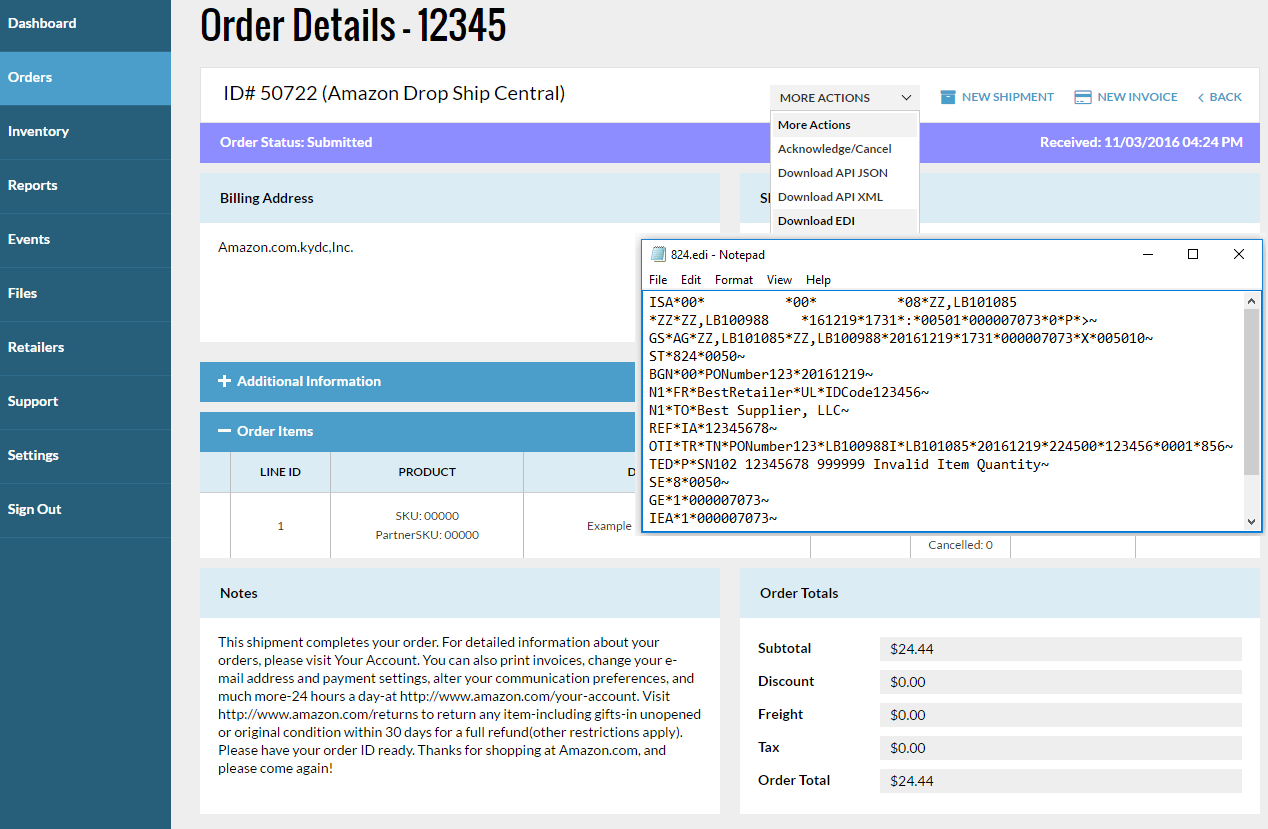Click the plus icon beside Additional Information

(225, 381)
